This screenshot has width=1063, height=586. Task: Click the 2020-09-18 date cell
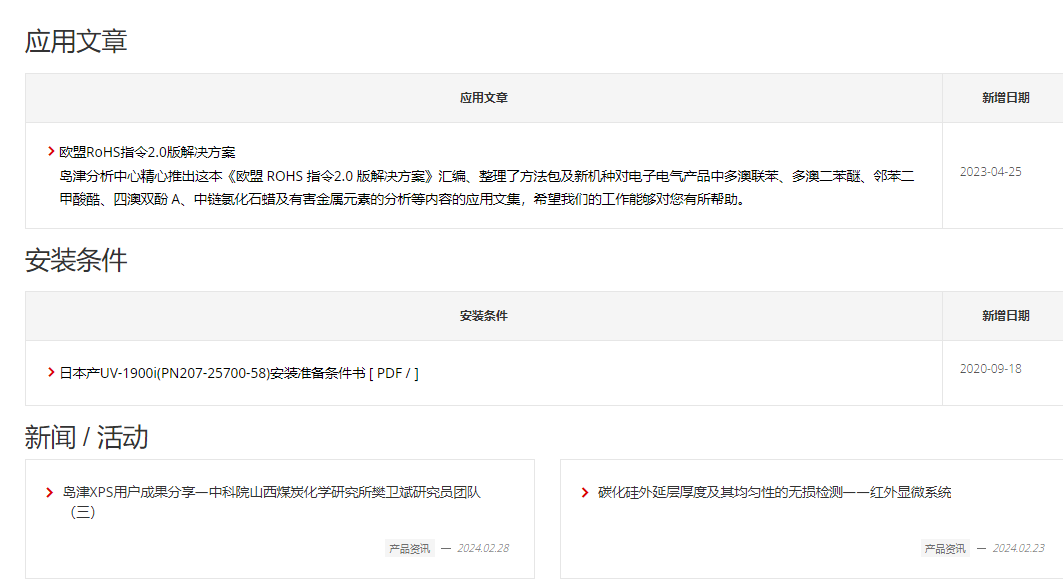(990, 368)
